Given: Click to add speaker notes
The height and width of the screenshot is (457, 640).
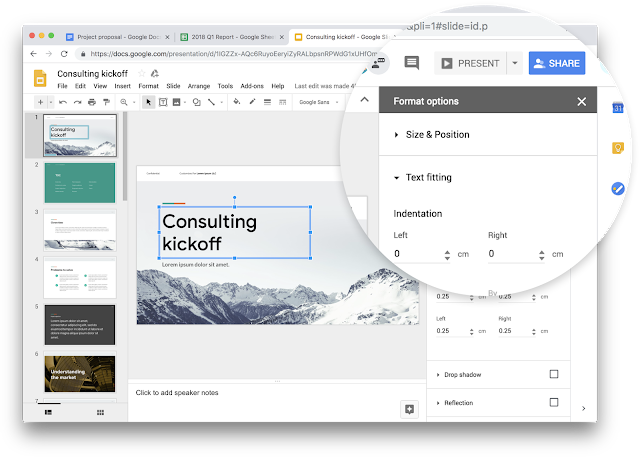Looking at the screenshot, I should (x=177, y=393).
